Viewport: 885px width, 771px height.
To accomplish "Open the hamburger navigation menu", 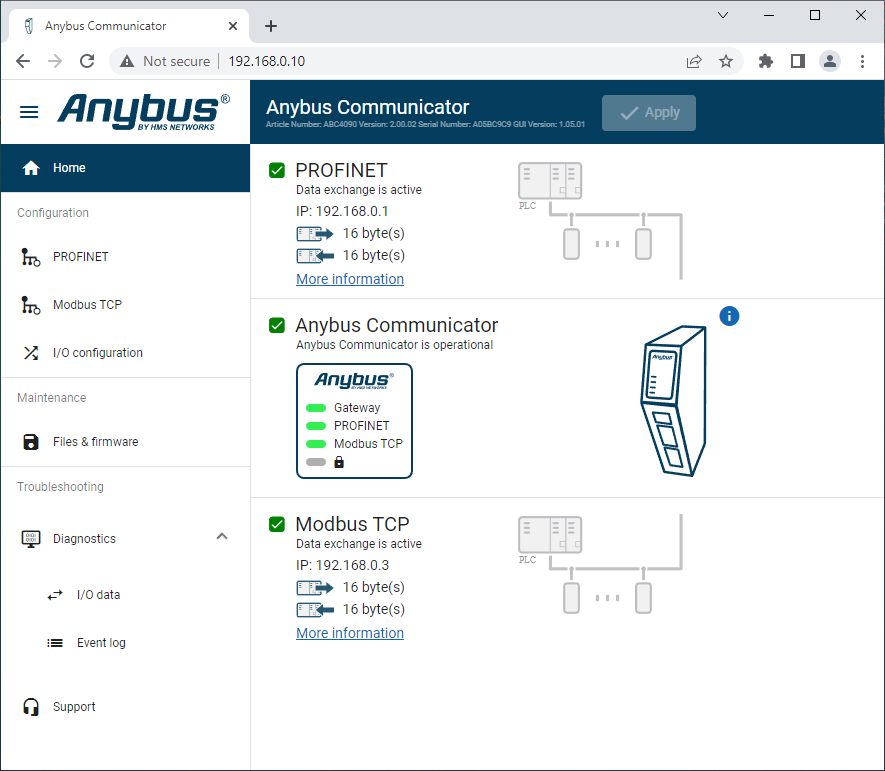I will [x=29, y=112].
